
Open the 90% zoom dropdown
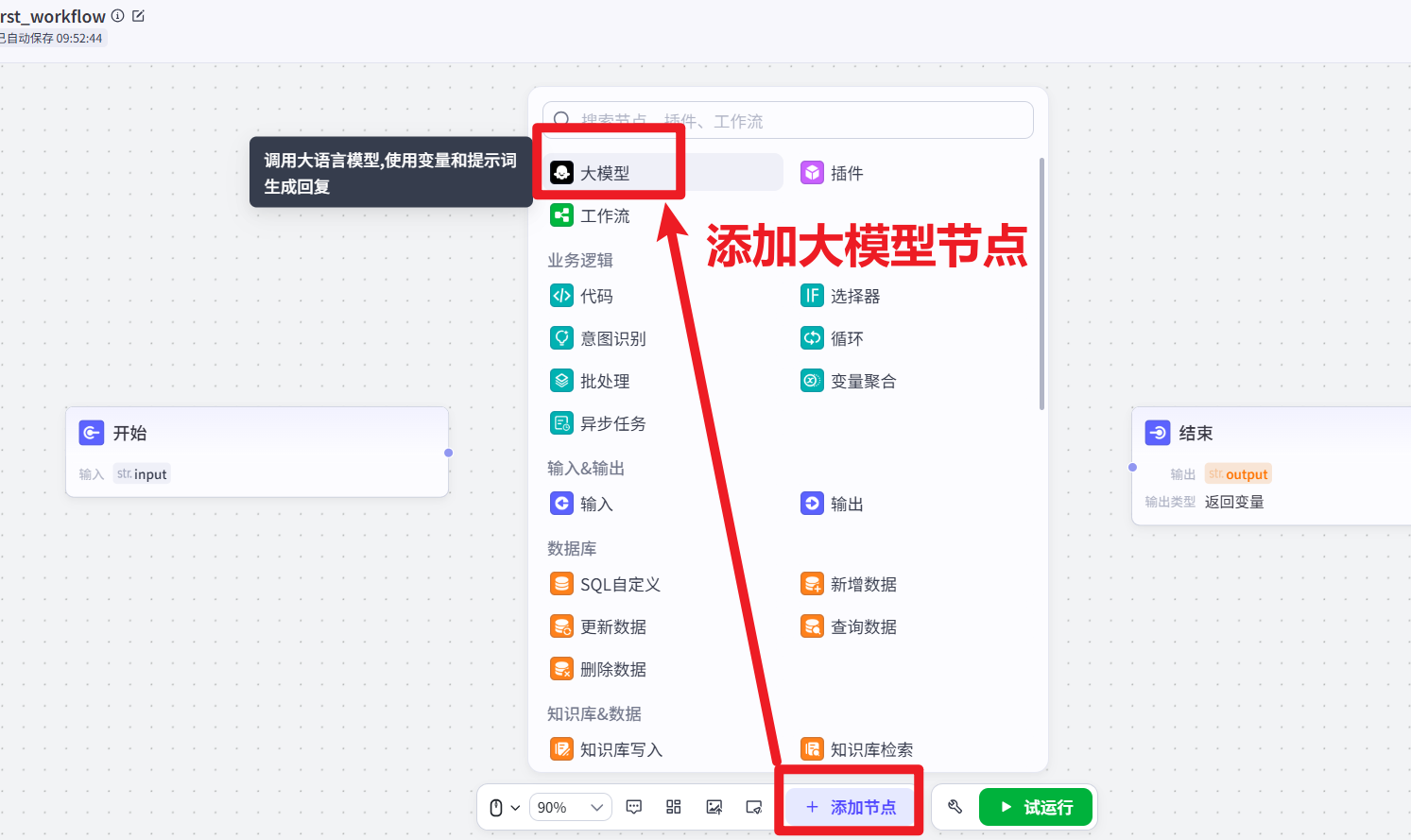(x=571, y=807)
